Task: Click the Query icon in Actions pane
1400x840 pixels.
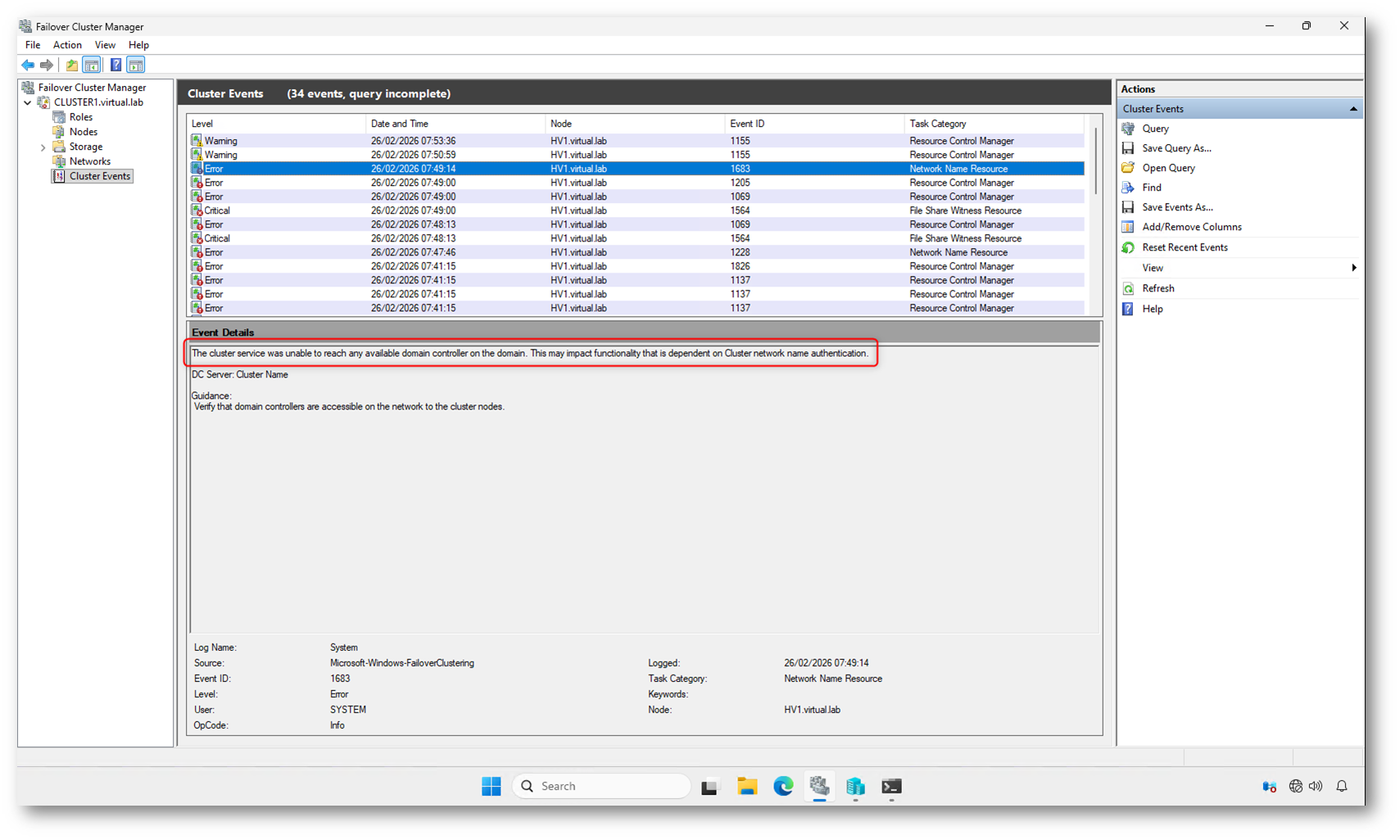Action: [x=1128, y=129]
